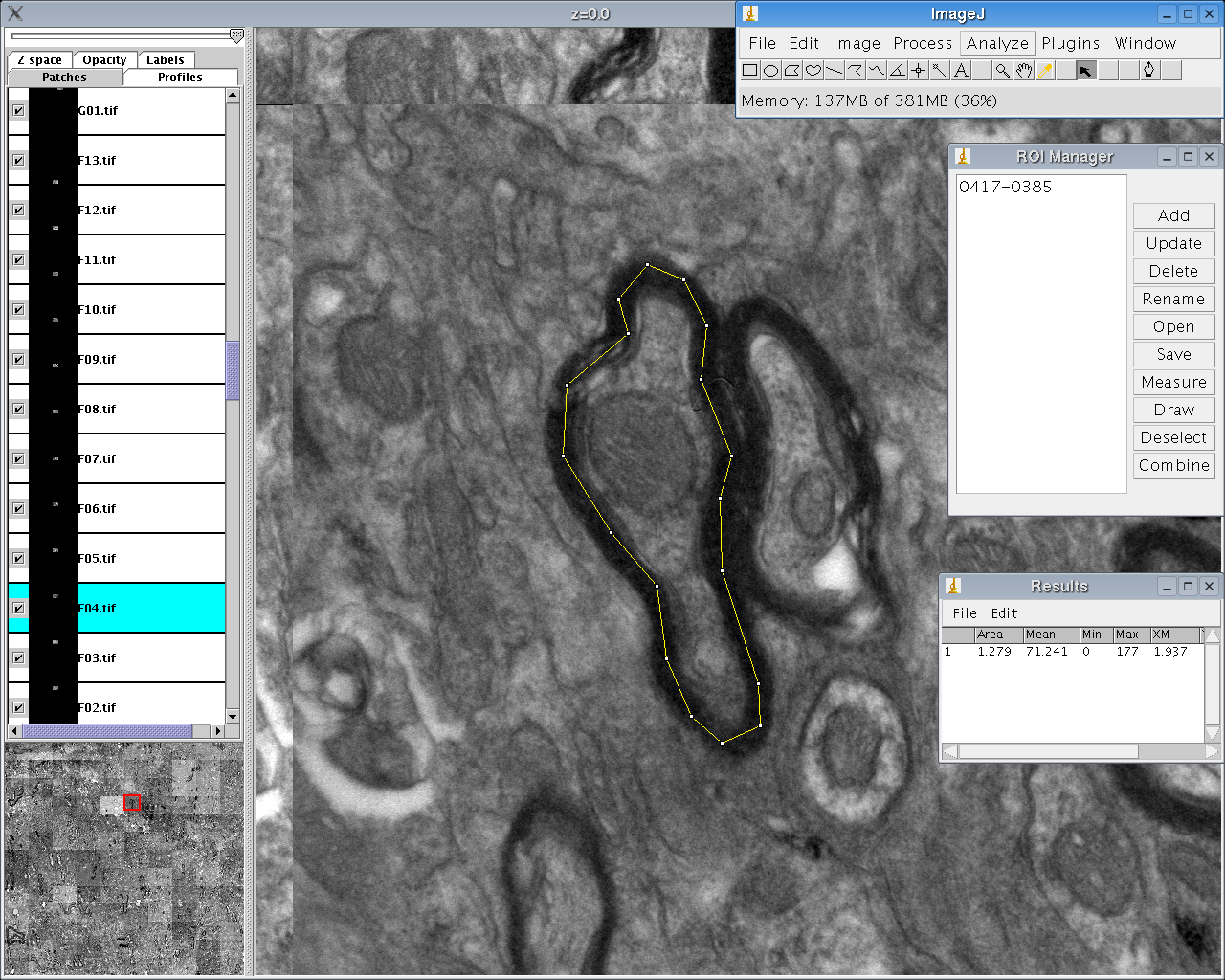Switch to the Hand scrolling tool
Image resolution: width=1225 pixels, height=980 pixels.
point(1024,70)
